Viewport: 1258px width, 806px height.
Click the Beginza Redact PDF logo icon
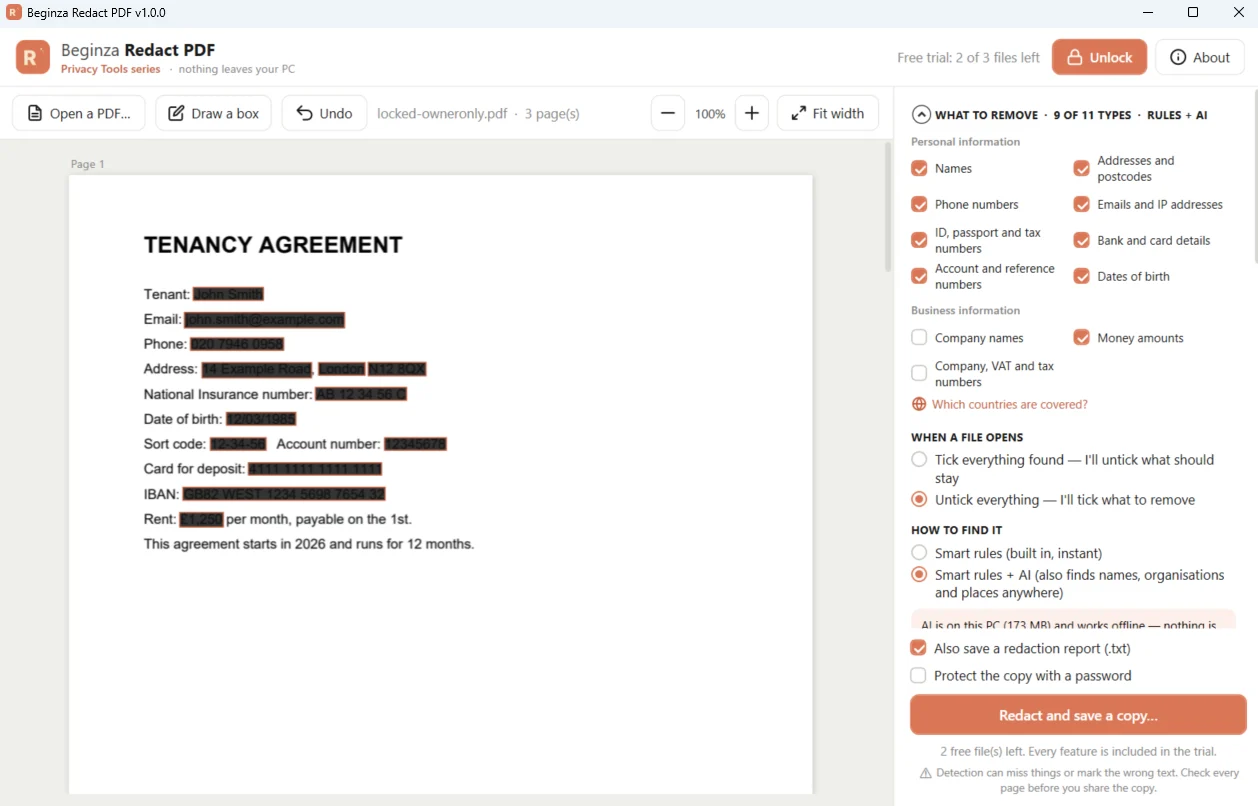click(x=33, y=57)
